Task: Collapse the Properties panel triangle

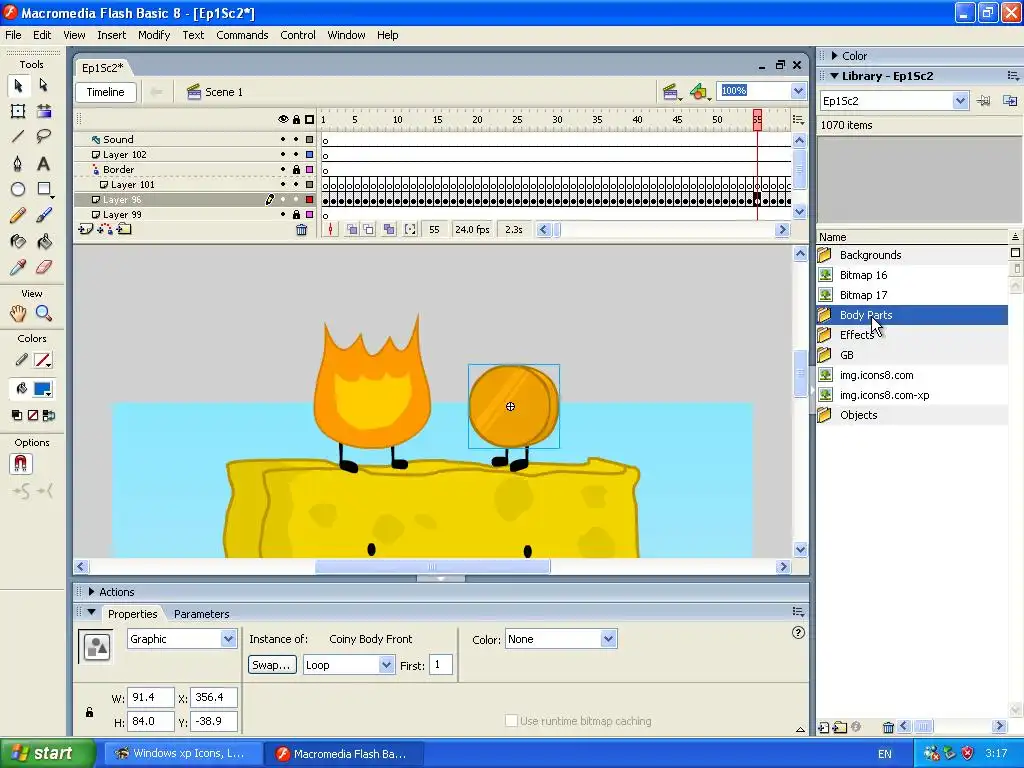Action: pyautogui.click(x=91, y=613)
